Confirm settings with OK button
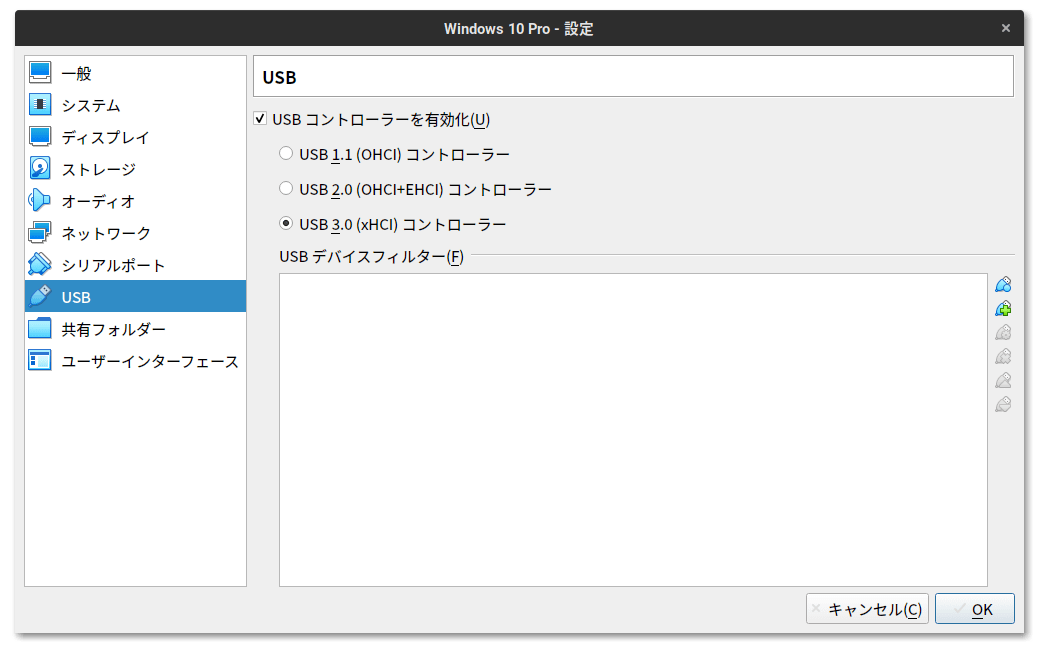Viewport: 1043px width, 653px height. [974, 609]
